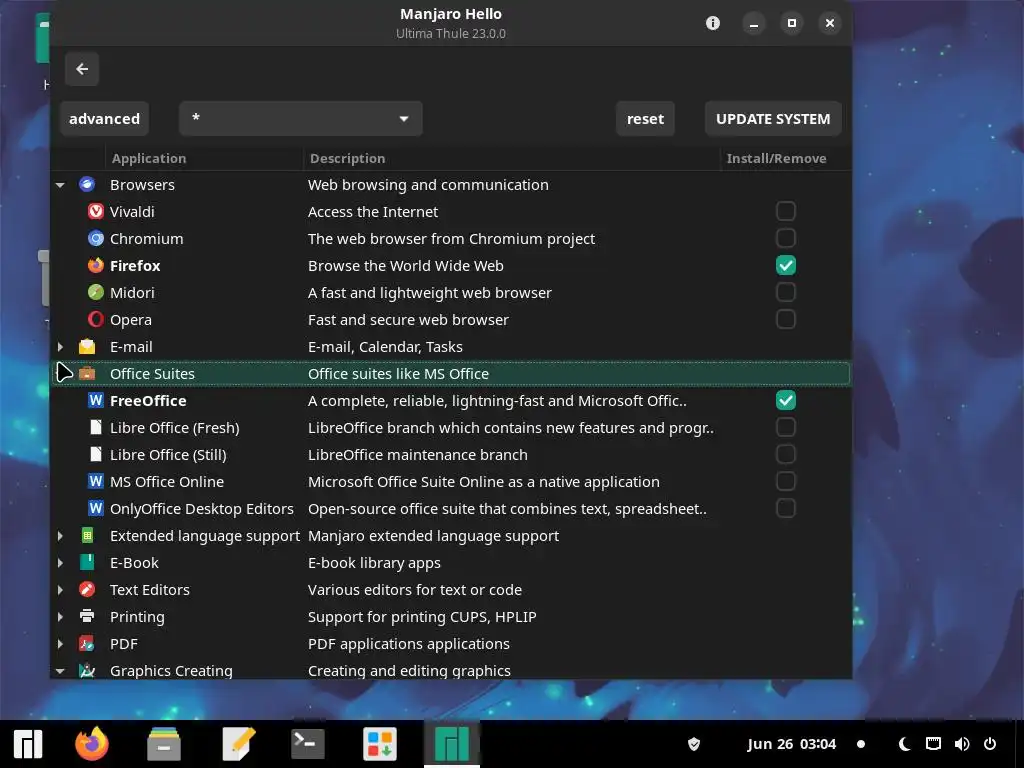This screenshot has height=768, width=1024.
Task: Click the Libre Office (Fresh) document icon
Action: (x=96, y=428)
